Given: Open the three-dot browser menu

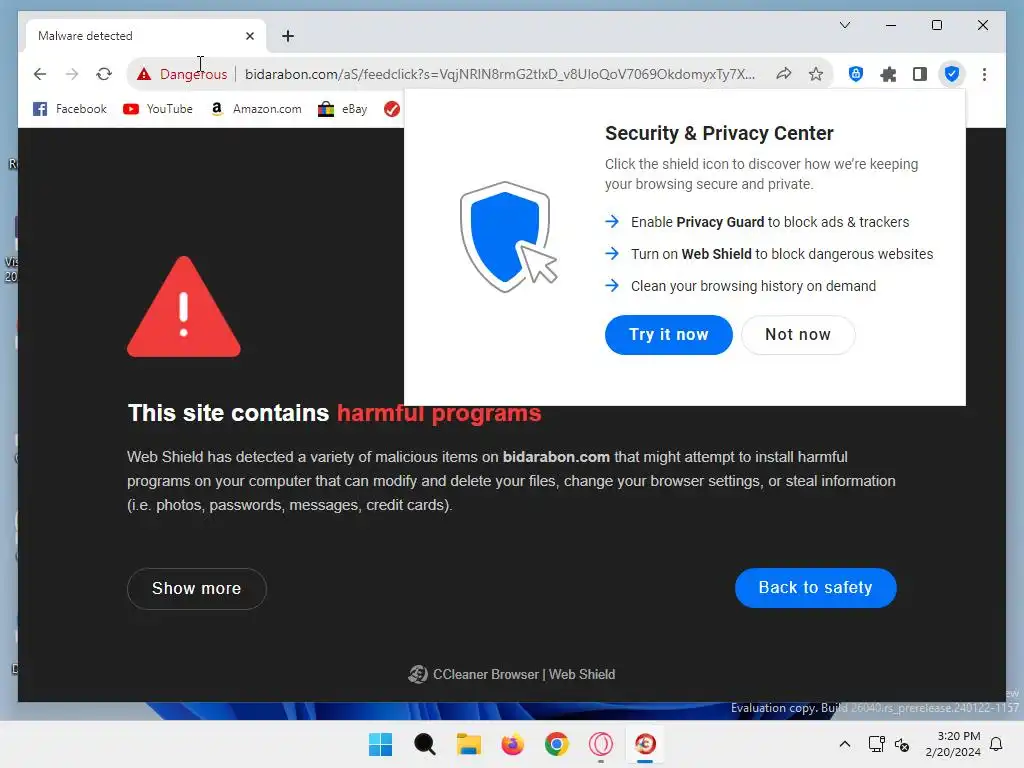Looking at the screenshot, I should (984, 74).
